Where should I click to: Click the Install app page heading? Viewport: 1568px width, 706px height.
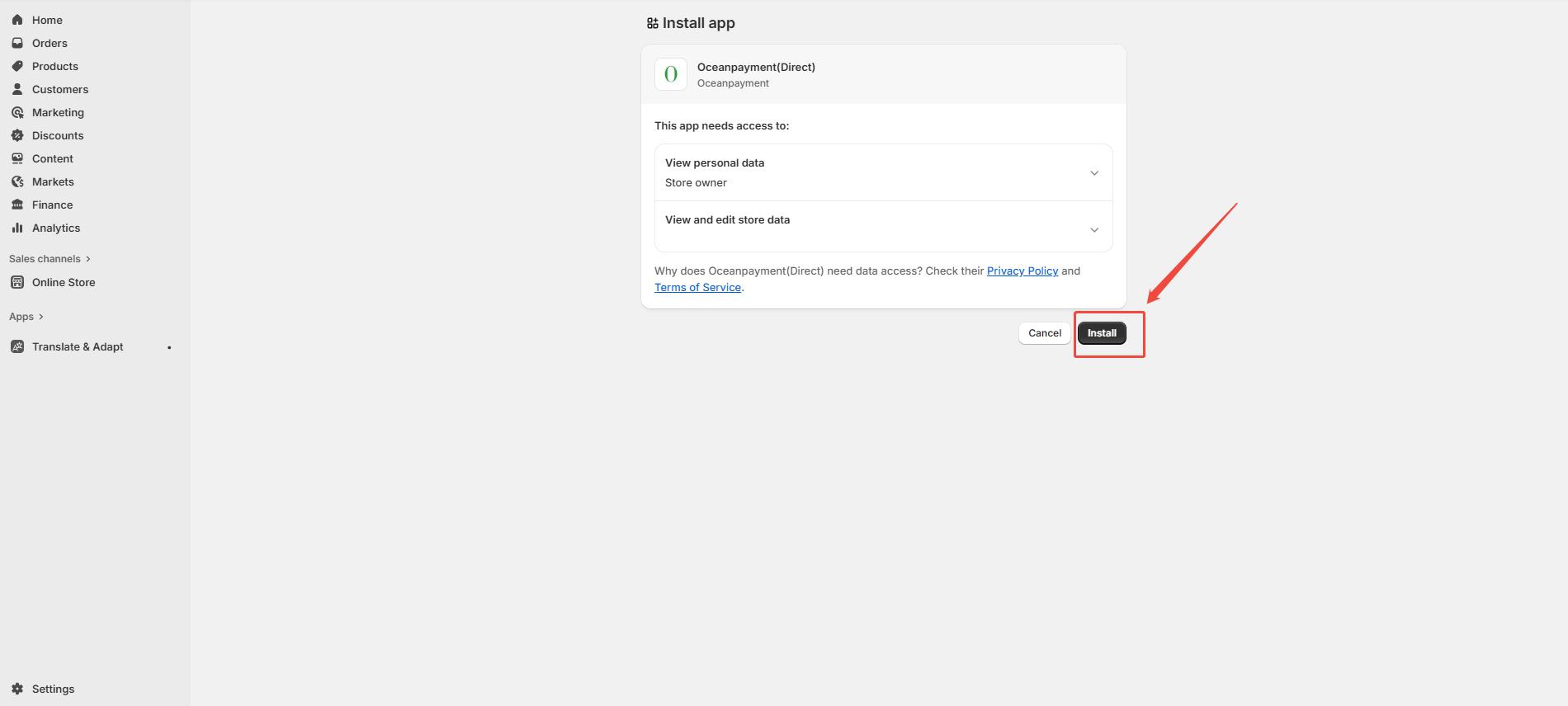698,23
